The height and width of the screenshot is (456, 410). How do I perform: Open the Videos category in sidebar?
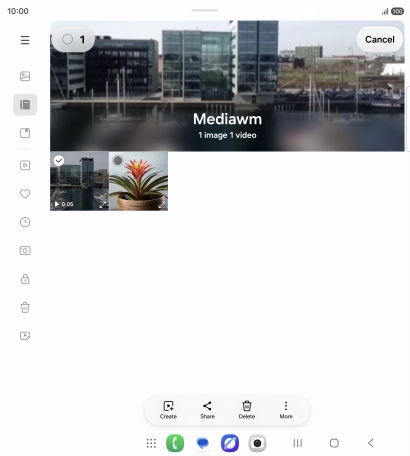(25, 165)
